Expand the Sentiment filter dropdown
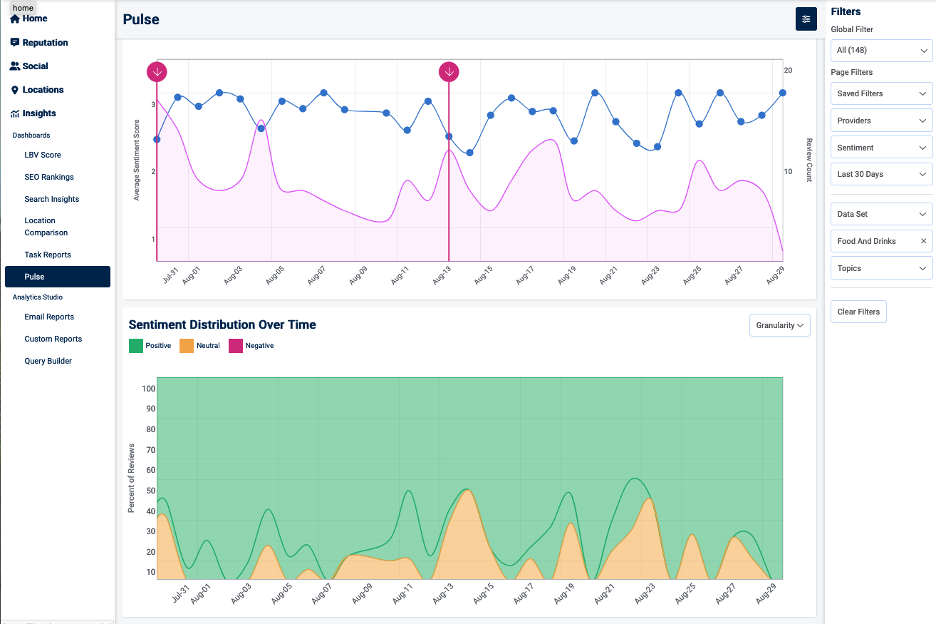936x624 pixels. click(881, 147)
